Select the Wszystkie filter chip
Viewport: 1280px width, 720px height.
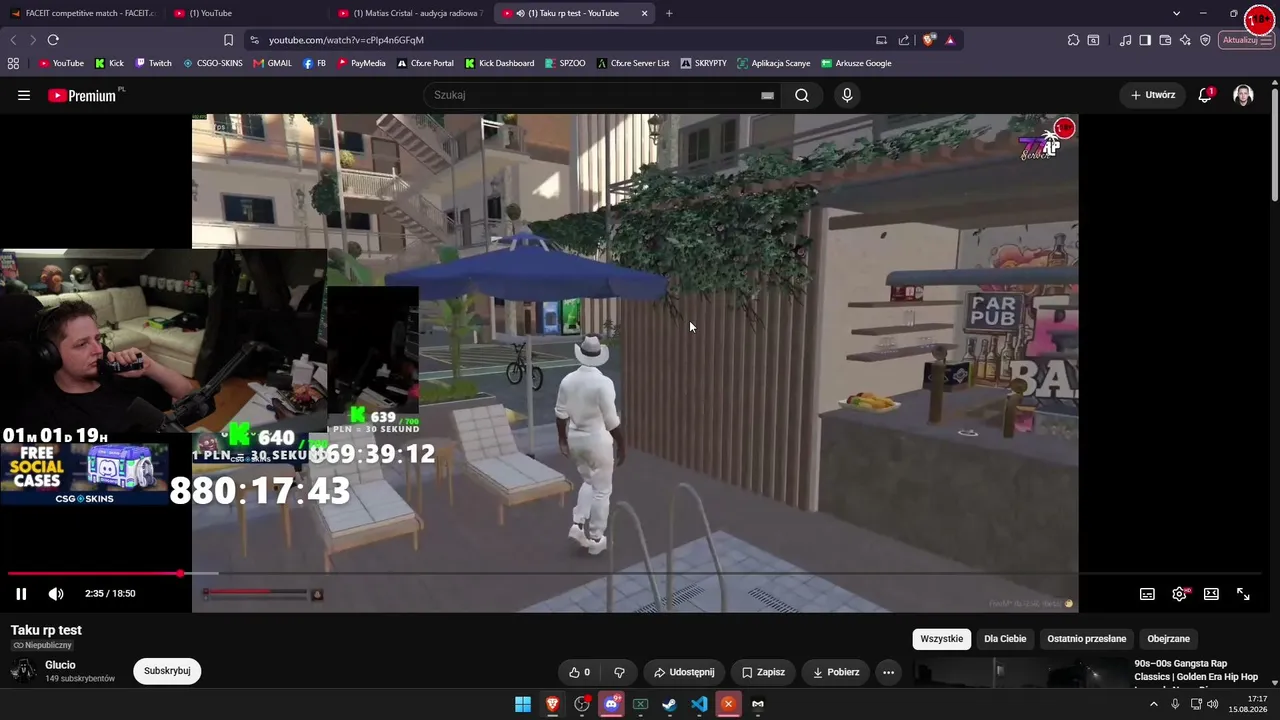pos(941,639)
